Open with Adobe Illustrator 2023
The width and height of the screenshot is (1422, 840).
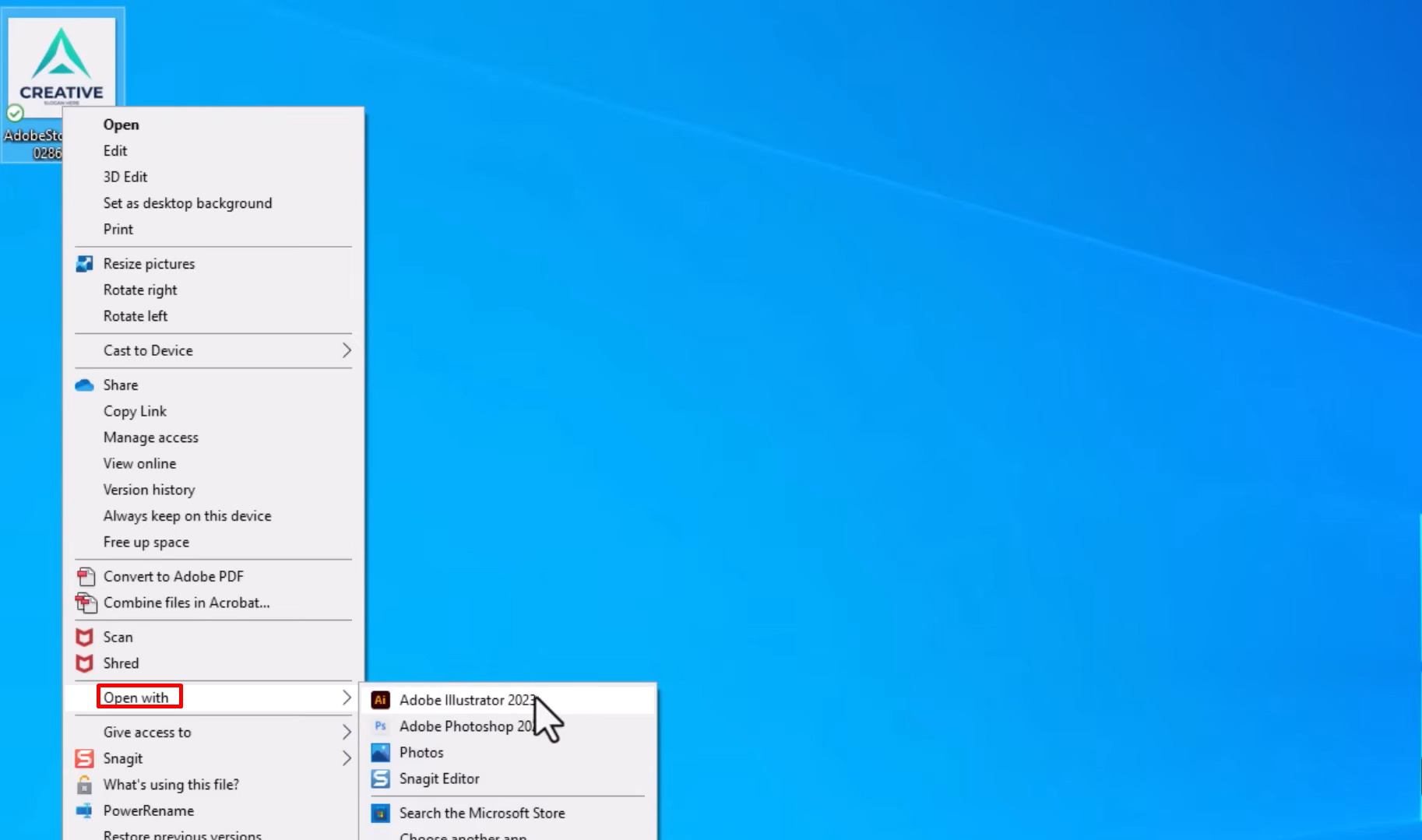(x=467, y=701)
